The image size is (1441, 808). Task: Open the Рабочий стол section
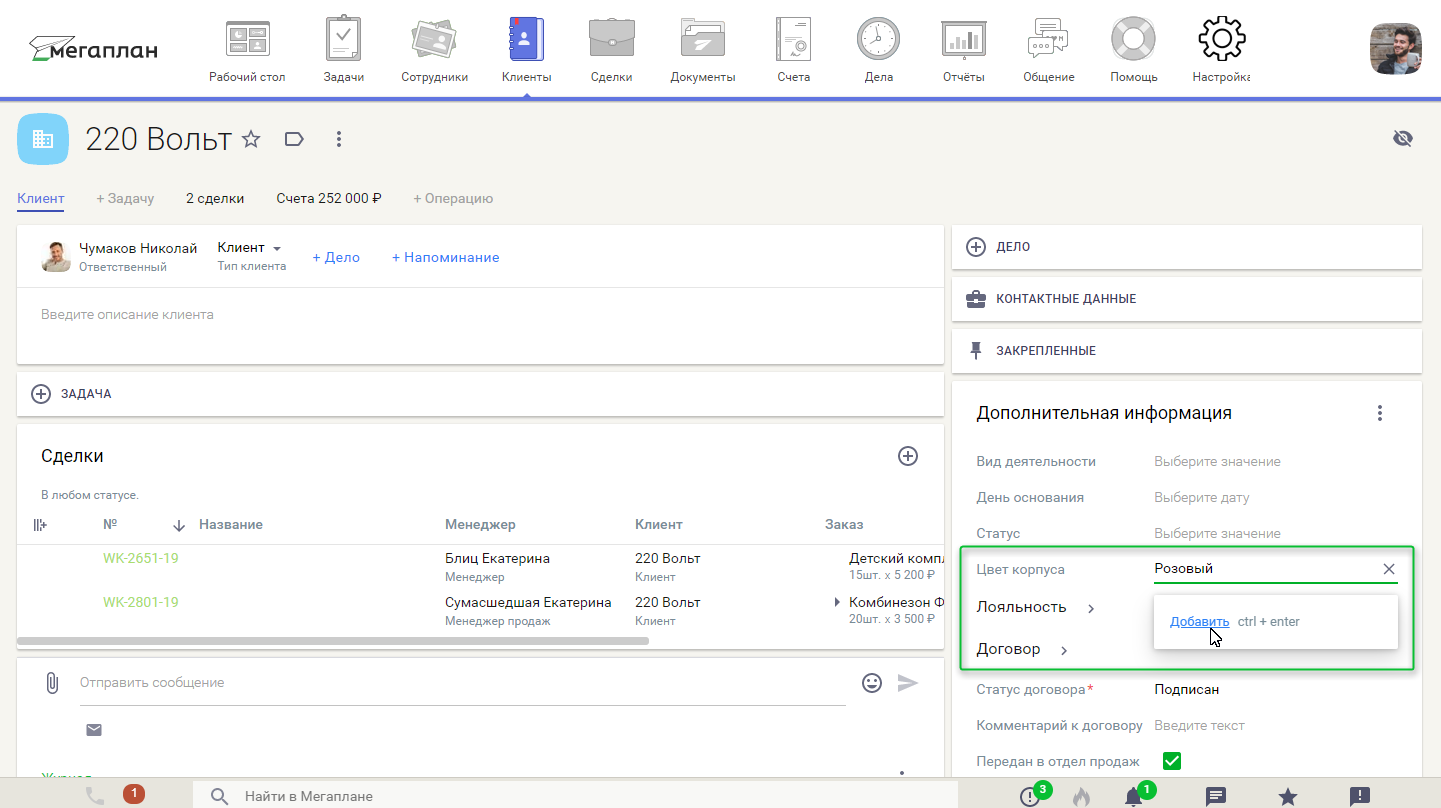(x=247, y=50)
